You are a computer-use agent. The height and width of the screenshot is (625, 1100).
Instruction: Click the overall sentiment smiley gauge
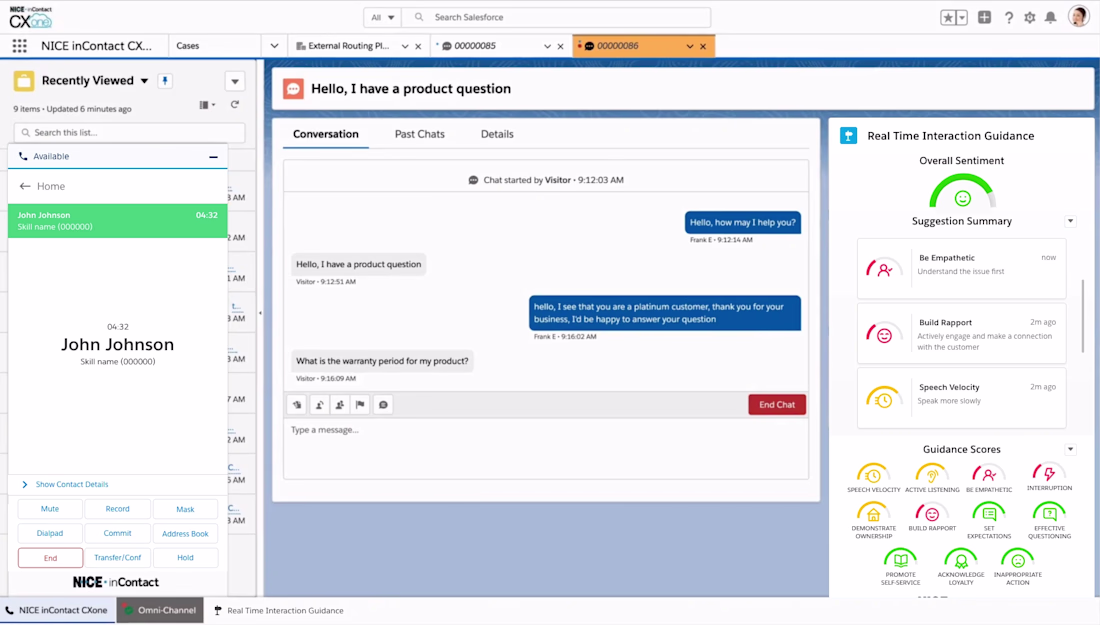click(x=962, y=193)
